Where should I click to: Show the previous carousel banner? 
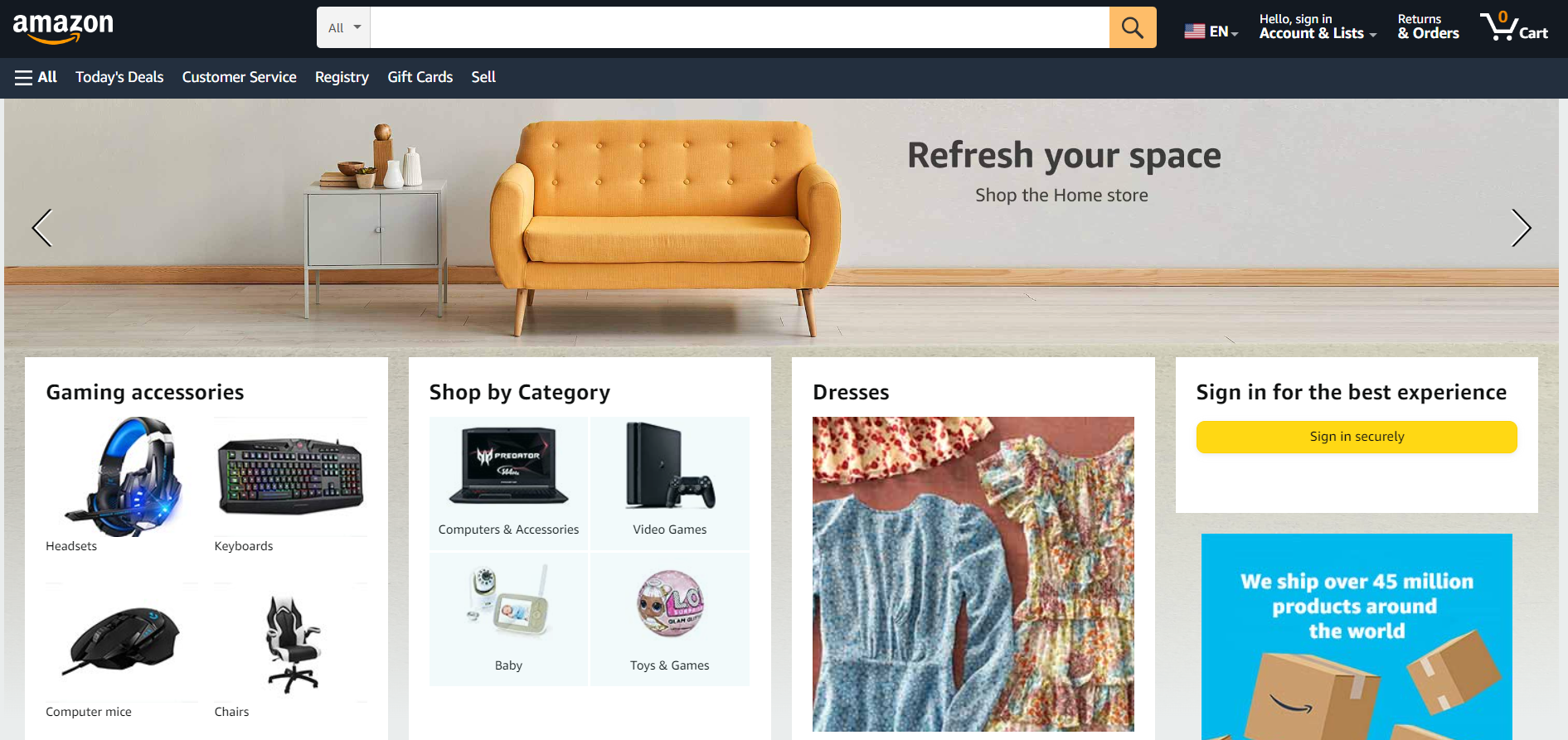tap(42, 228)
